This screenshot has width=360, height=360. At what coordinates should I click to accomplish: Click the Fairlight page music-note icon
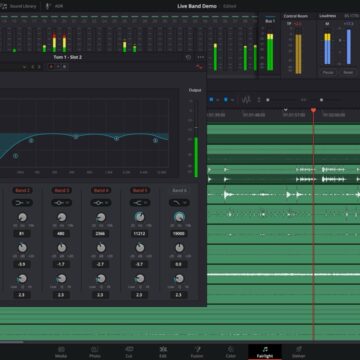pyautogui.click(x=265, y=349)
